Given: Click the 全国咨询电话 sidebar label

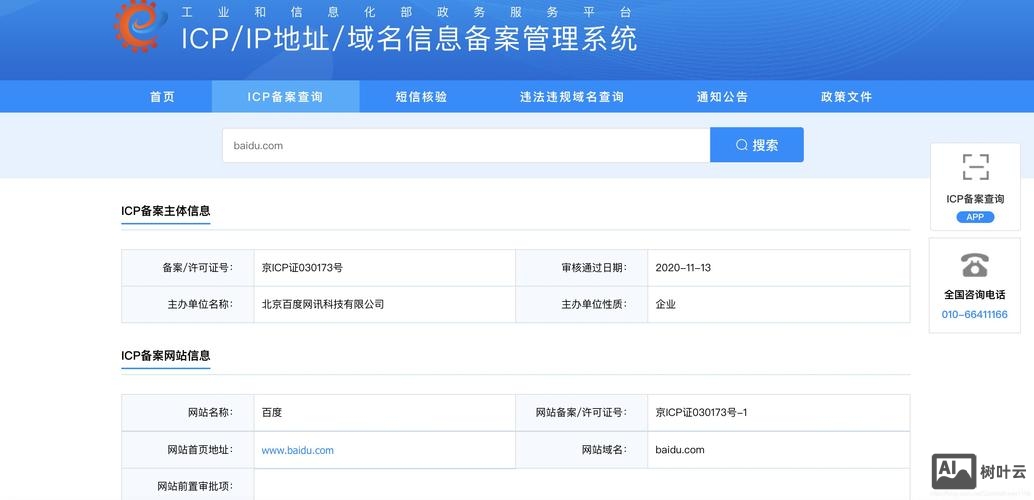Looking at the screenshot, I should point(975,295).
